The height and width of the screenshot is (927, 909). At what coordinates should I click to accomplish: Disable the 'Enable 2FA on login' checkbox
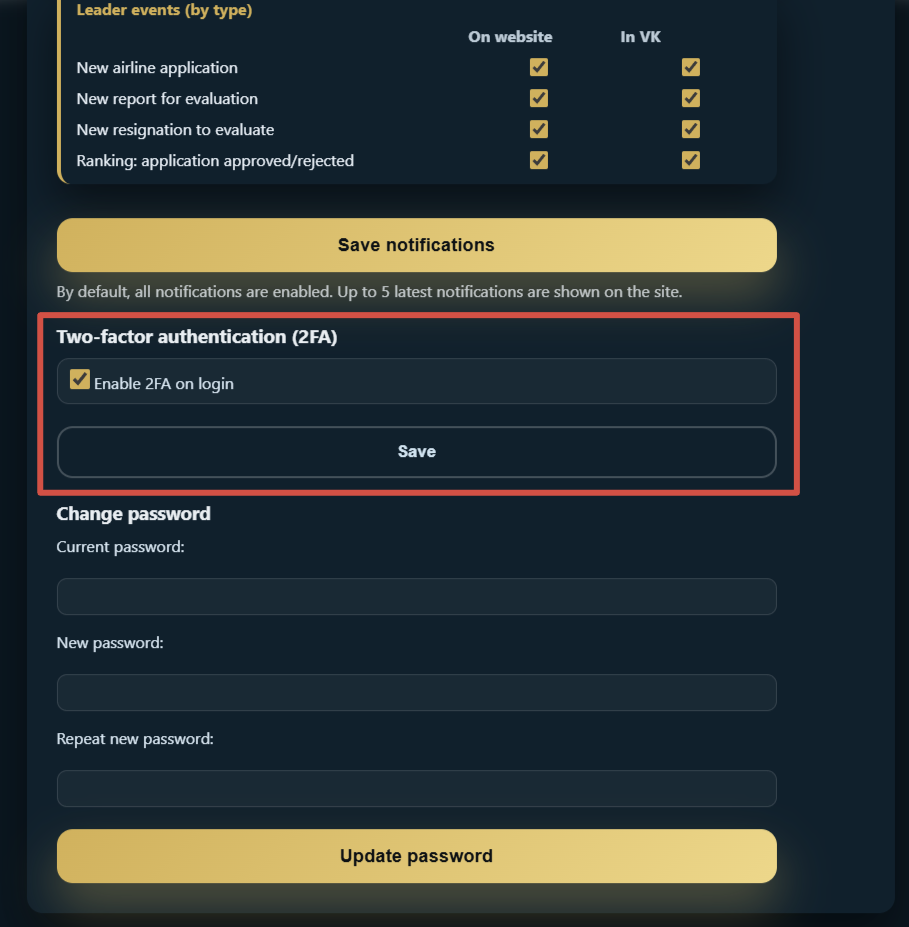point(79,379)
